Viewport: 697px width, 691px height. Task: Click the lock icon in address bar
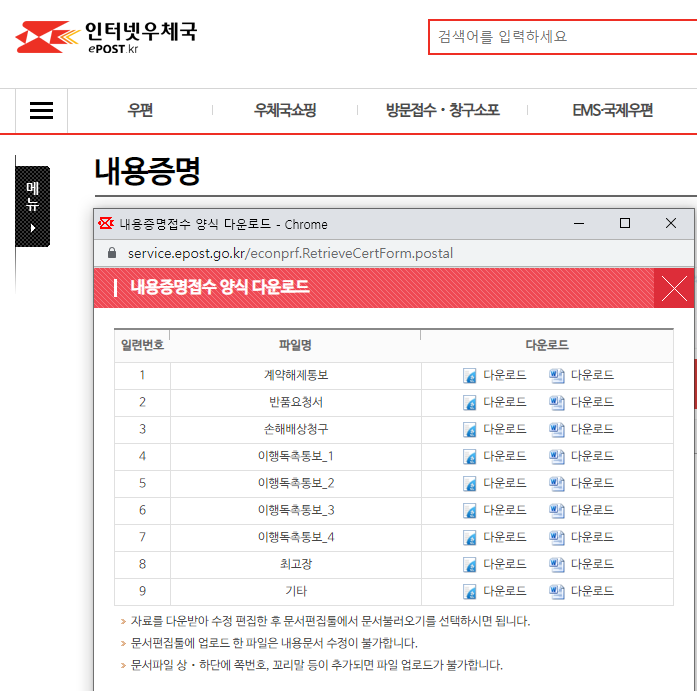pos(112,253)
